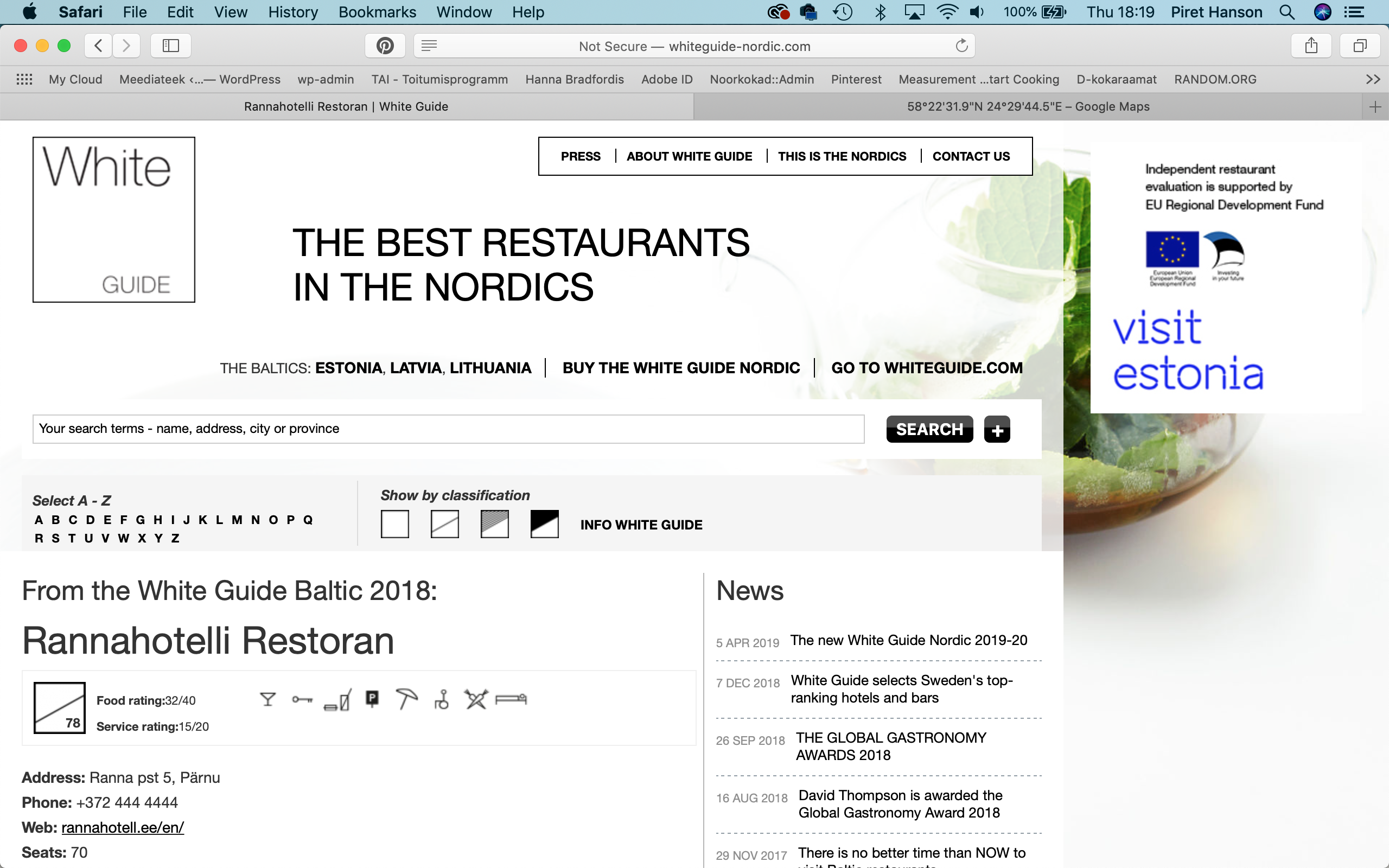Screen dimensions: 1389x868
Task: Select the diagonal-line classification box
Action: pos(445,524)
